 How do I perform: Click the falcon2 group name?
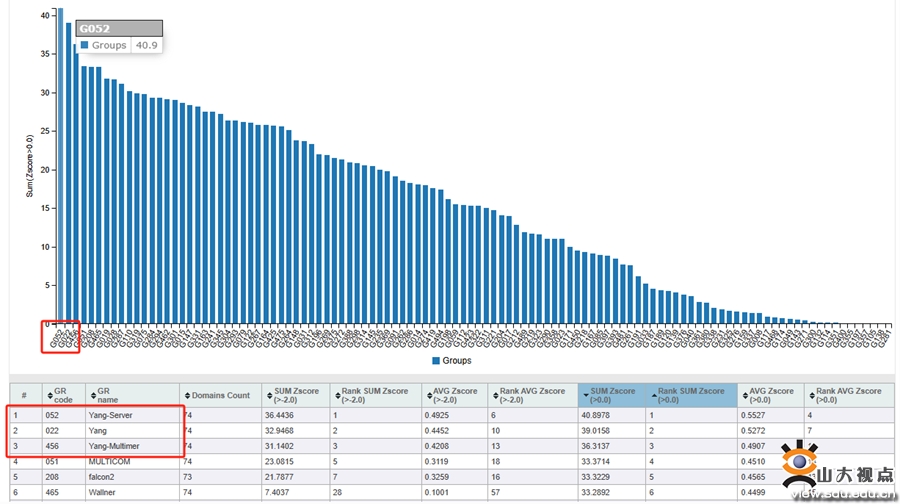tap(101, 477)
